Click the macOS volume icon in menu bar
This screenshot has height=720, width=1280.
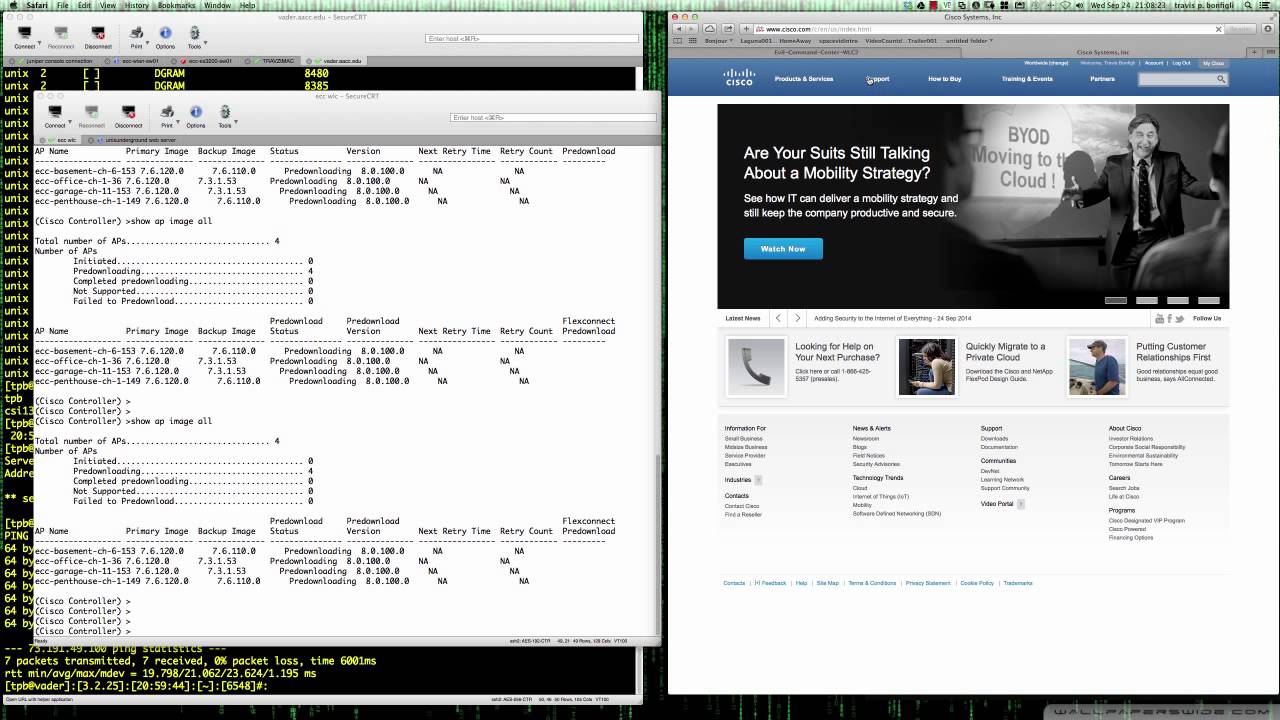pyautogui.click(x=1081, y=6)
